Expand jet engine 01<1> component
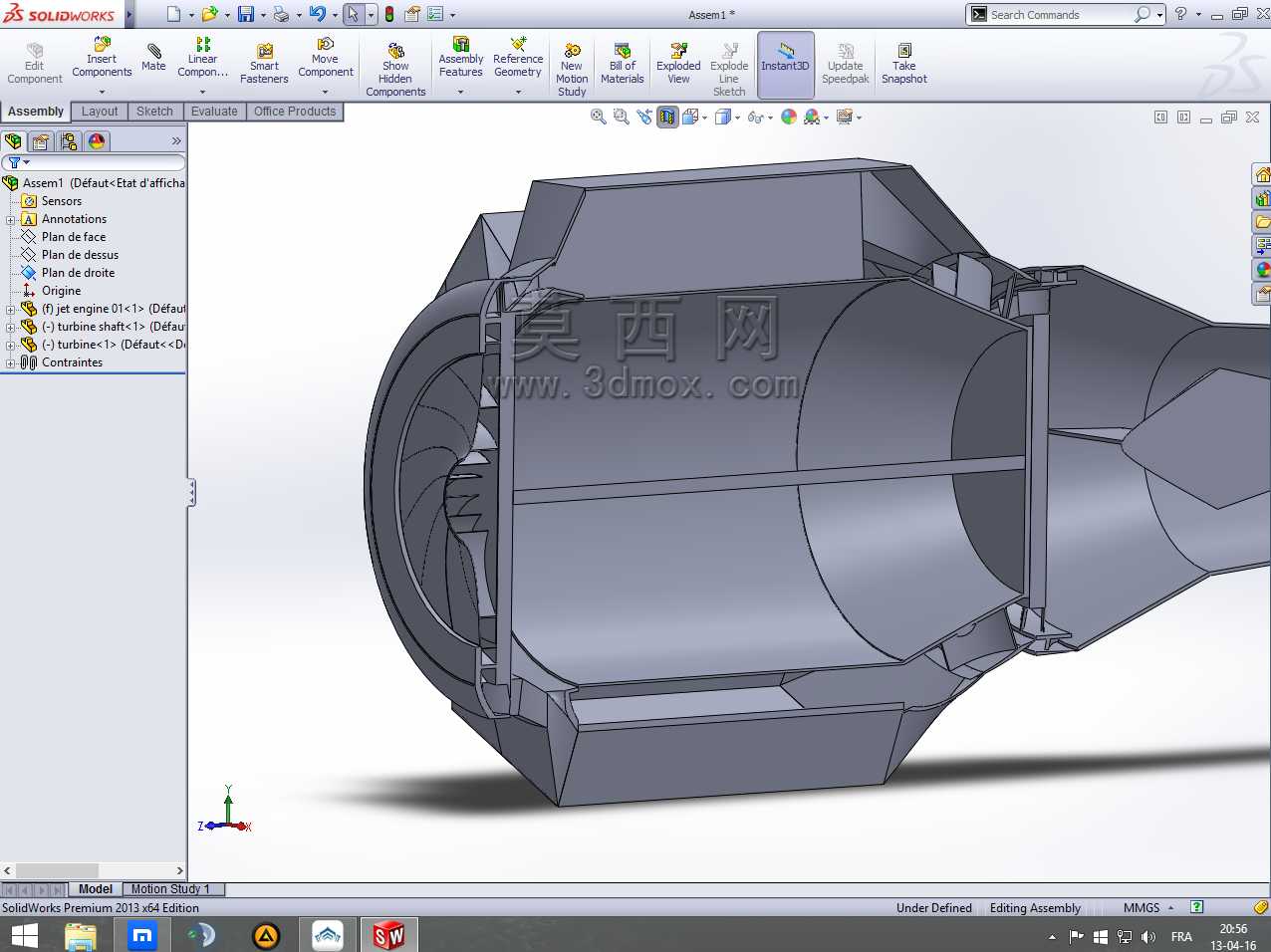The image size is (1271, 952). click(x=11, y=309)
